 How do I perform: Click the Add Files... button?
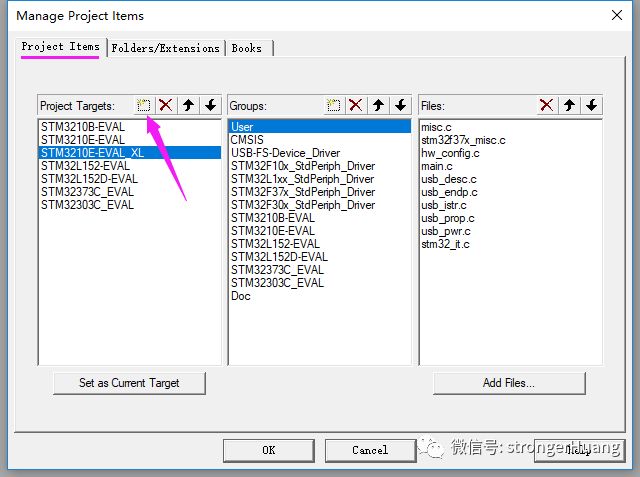coord(509,383)
